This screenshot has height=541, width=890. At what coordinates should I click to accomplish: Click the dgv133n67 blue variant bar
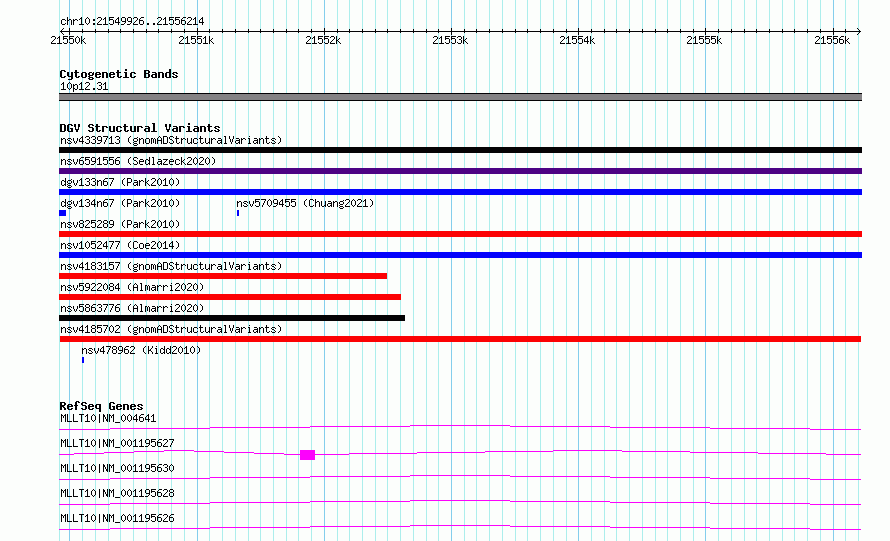click(x=460, y=192)
